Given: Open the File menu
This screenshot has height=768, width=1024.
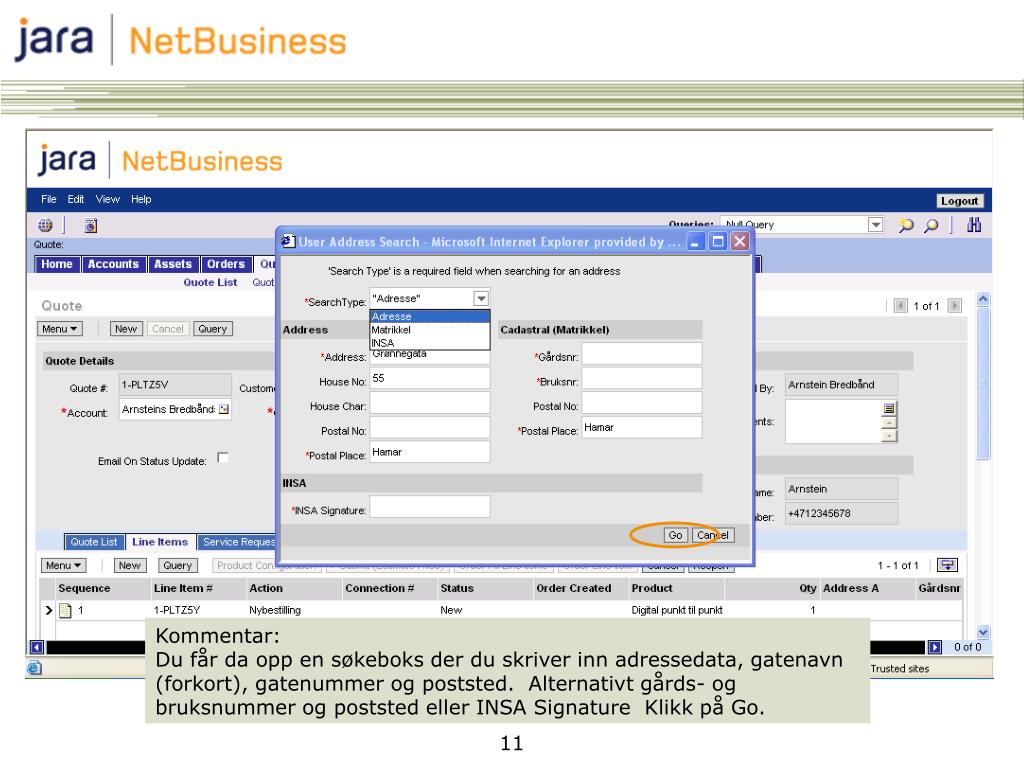Looking at the screenshot, I should click(48, 199).
